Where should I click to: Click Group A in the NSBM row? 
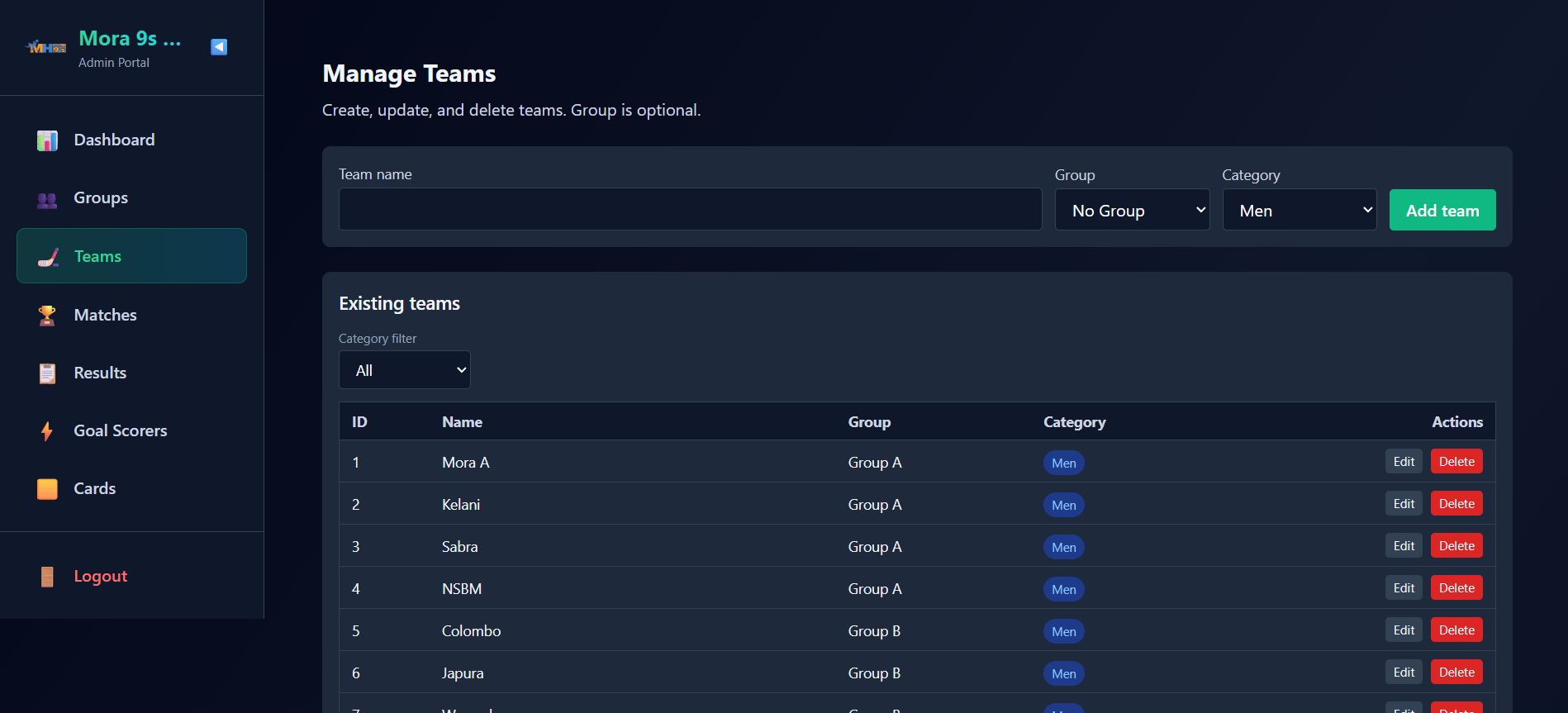pyautogui.click(x=875, y=589)
